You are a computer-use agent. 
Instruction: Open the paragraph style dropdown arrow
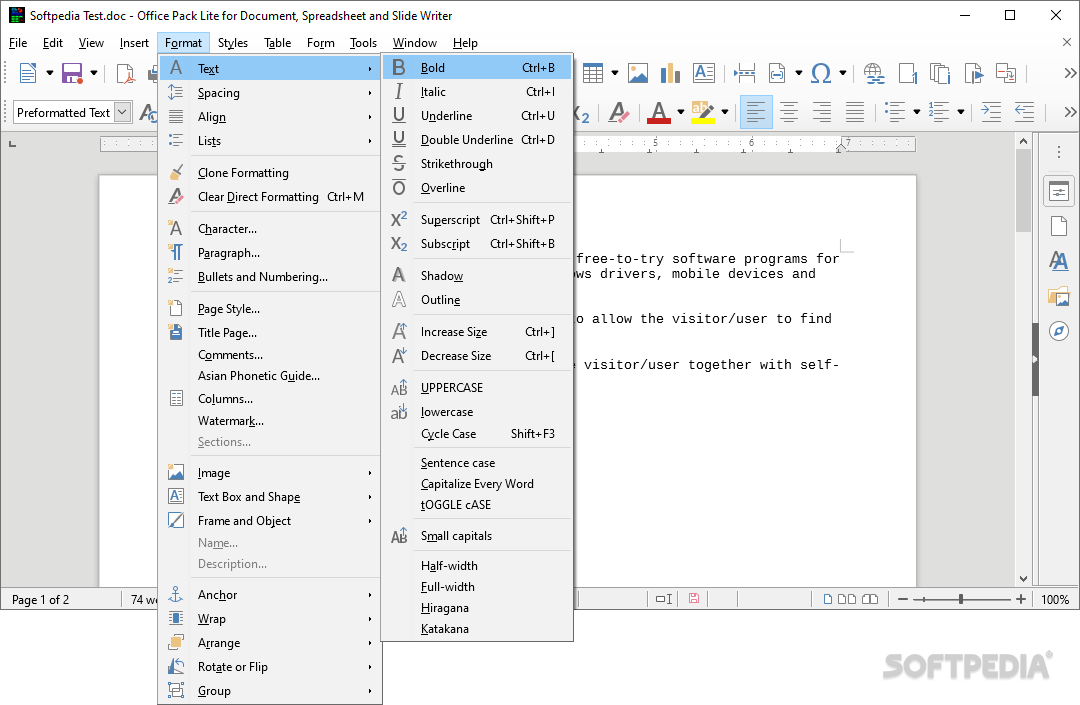[x=123, y=112]
